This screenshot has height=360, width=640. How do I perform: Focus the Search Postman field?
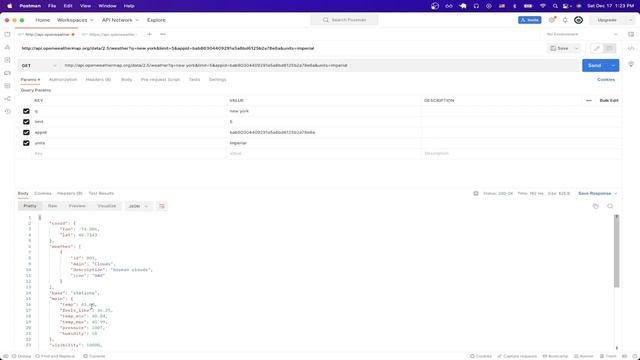[x=344, y=20]
